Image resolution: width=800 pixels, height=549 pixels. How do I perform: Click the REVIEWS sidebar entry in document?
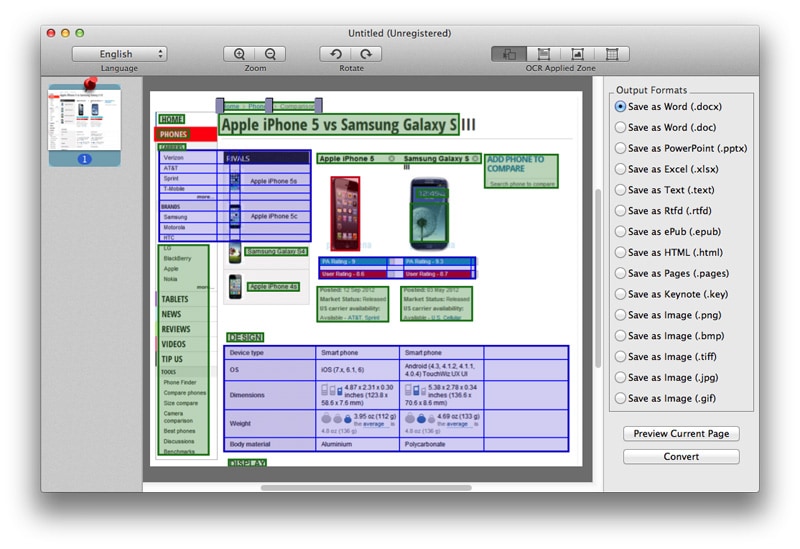tap(176, 329)
